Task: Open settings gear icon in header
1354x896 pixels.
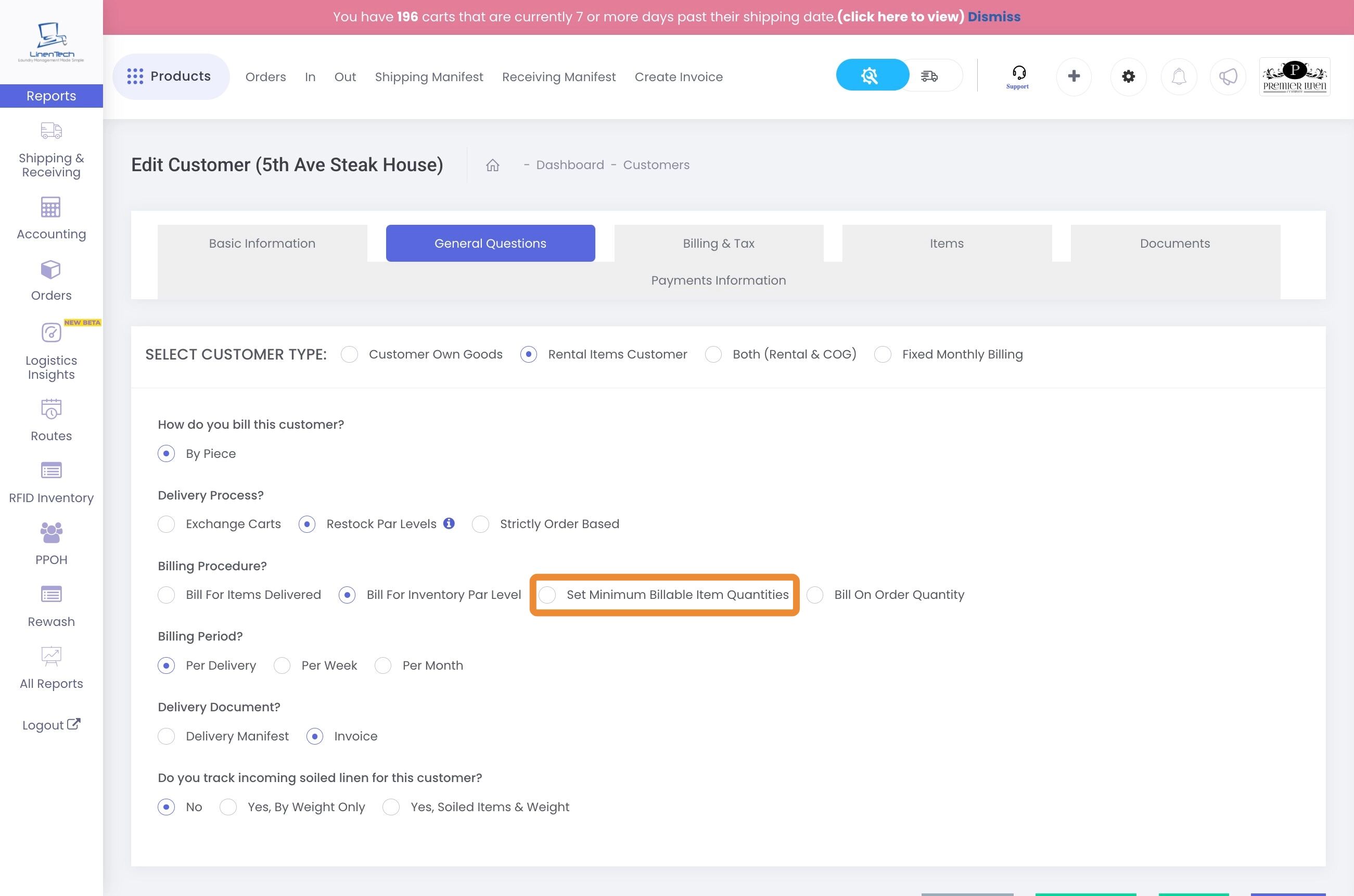Action: pos(1128,76)
